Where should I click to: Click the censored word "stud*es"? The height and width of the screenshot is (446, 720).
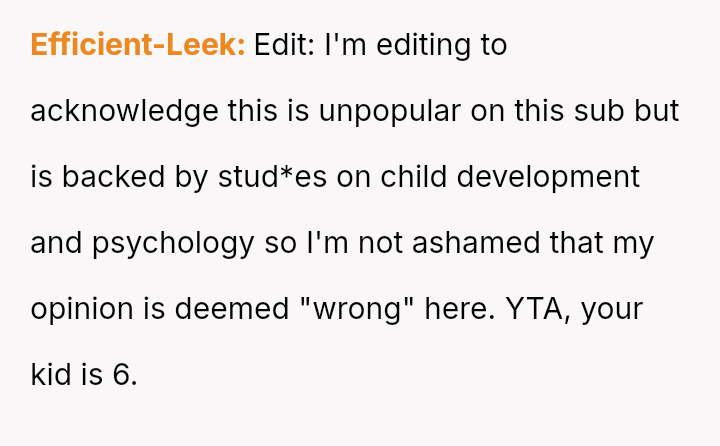click(x=273, y=177)
